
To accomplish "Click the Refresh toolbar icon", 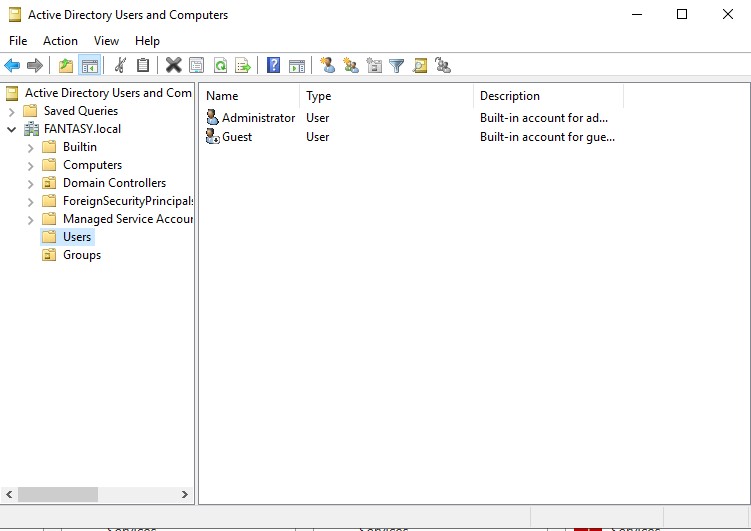I will click(220, 65).
